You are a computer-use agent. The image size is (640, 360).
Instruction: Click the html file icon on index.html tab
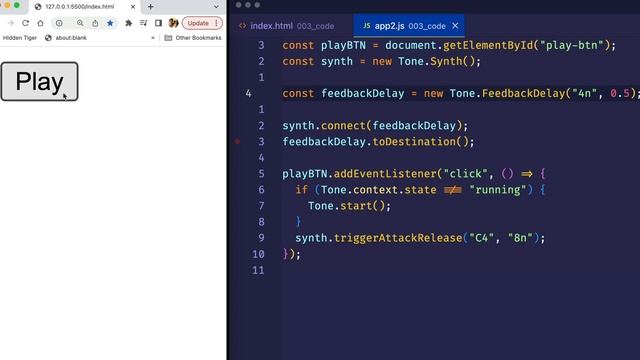point(242,25)
